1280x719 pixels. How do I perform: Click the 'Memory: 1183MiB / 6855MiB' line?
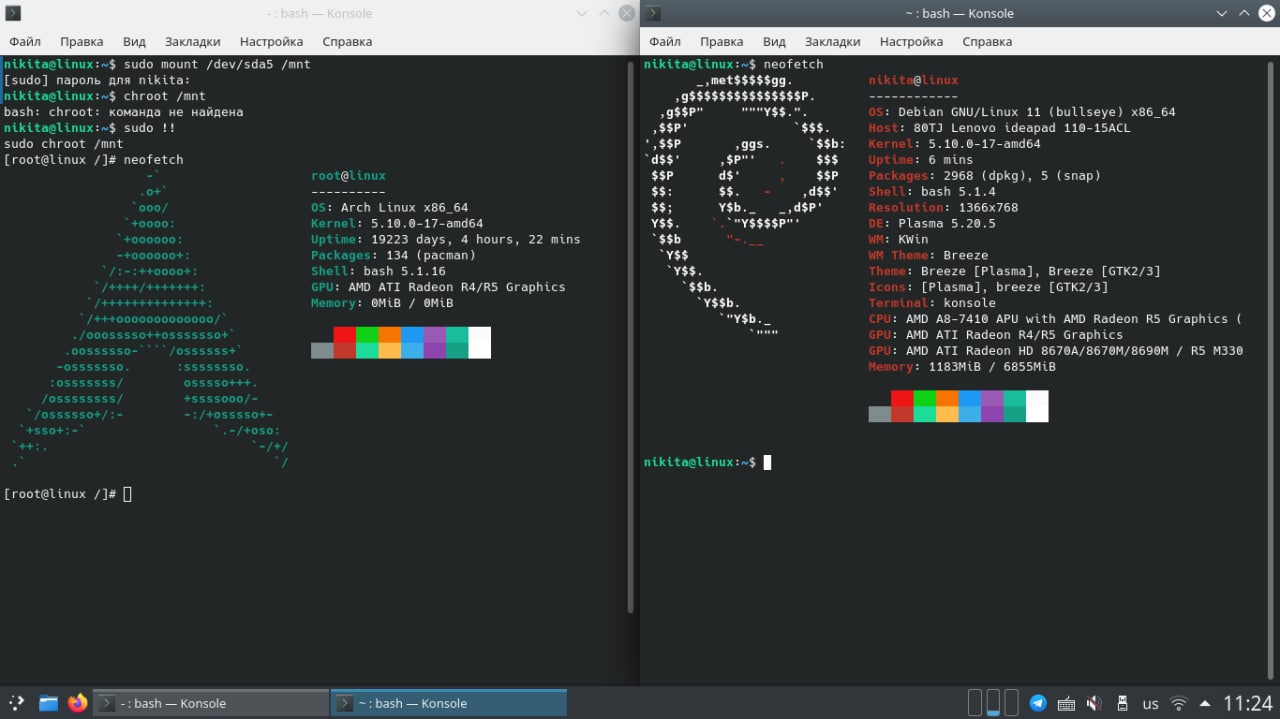click(962, 367)
